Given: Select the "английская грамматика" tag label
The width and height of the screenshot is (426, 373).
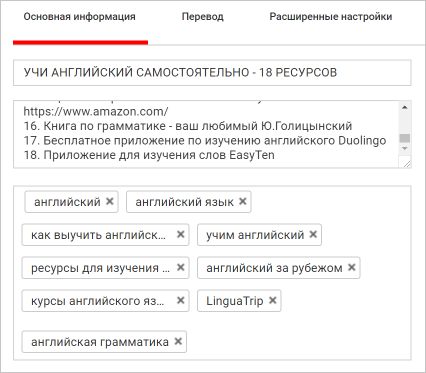Looking at the screenshot, I should tap(100, 342).
